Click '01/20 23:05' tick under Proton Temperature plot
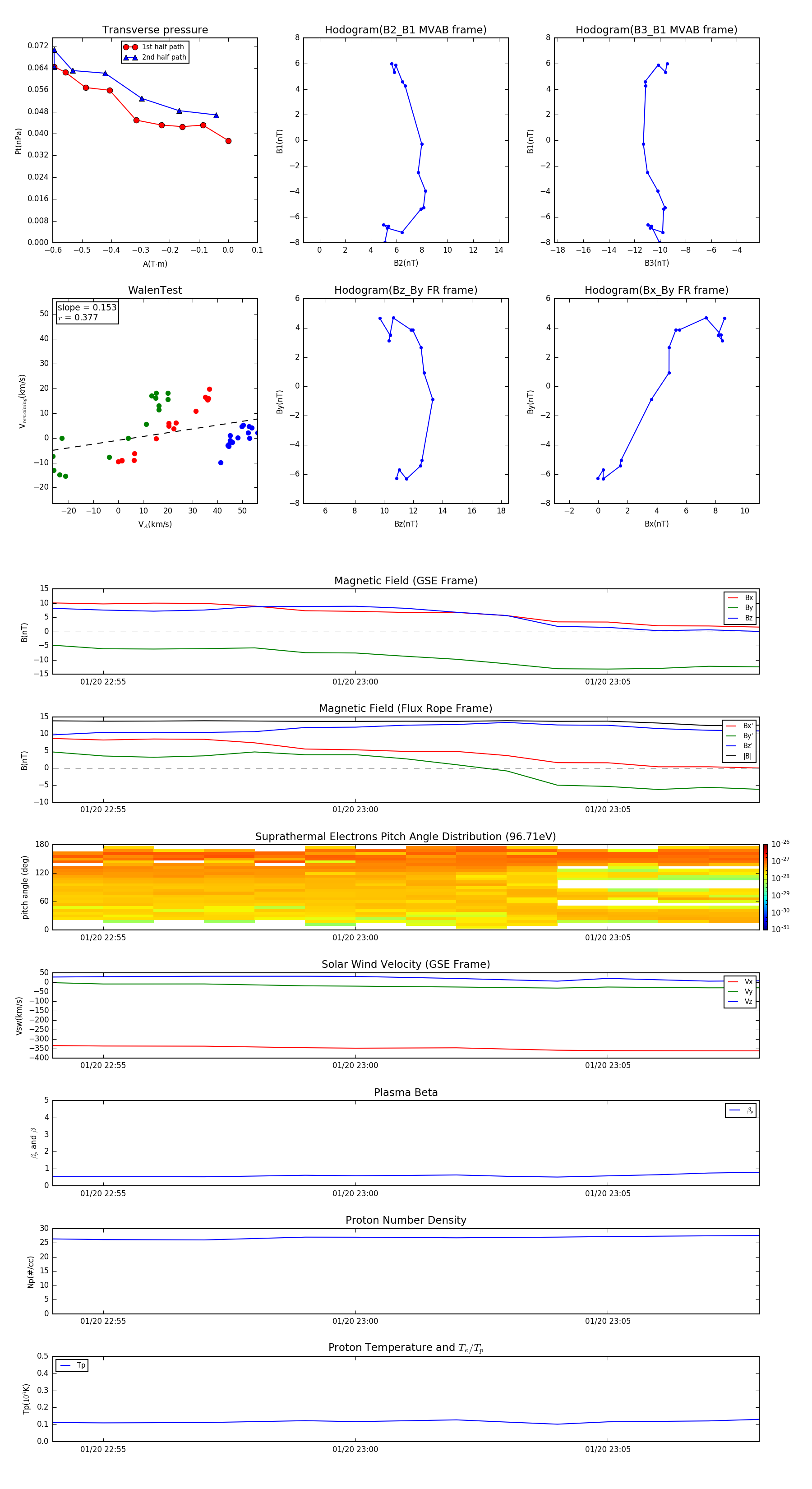Image resolution: width=812 pixels, height=1489 pixels. [607, 1449]
